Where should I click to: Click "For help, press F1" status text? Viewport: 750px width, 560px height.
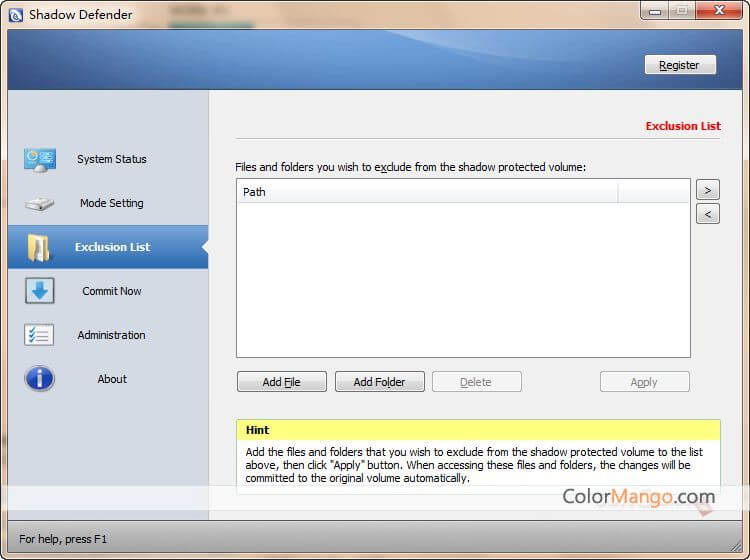tap(63, 539)
